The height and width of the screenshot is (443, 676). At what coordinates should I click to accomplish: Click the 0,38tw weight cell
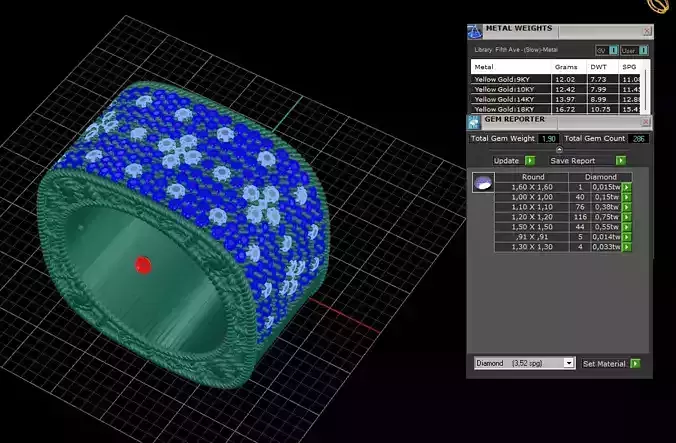click(x=606, y=207)
